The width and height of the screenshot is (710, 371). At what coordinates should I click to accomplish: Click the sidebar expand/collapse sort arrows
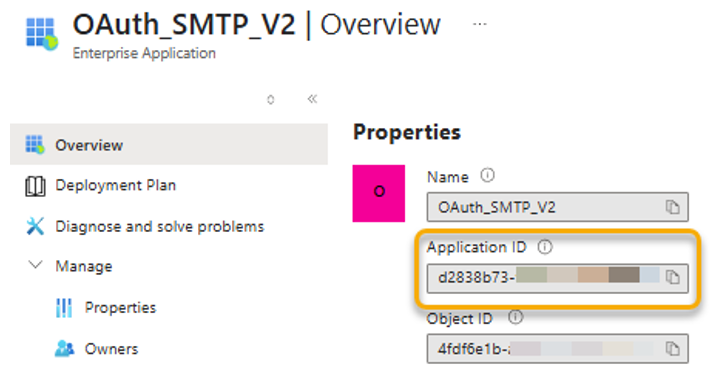[270, 99]
